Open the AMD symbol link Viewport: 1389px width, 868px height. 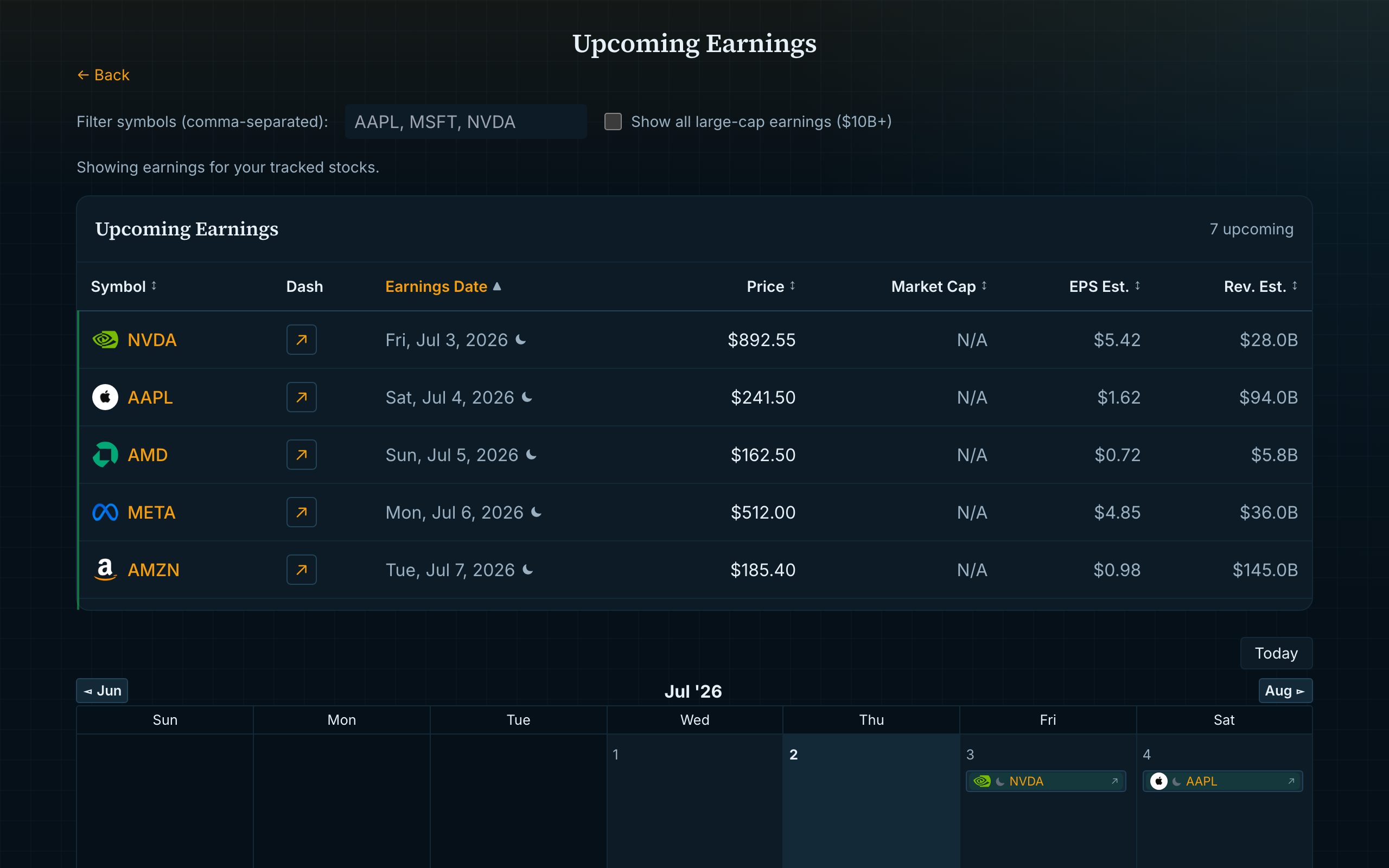(148, 455)
